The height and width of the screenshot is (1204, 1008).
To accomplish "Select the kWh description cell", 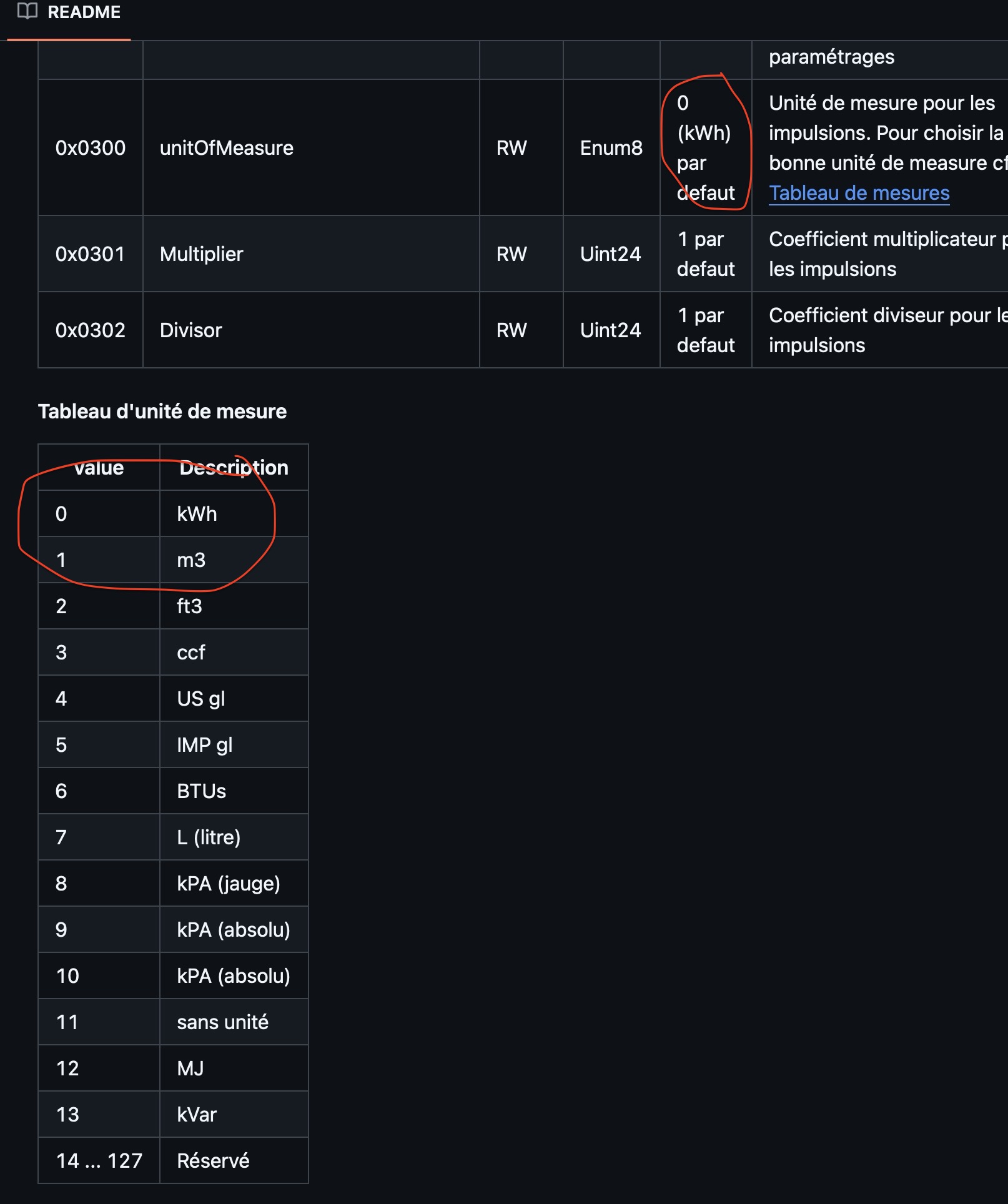I will pos(197,514).
